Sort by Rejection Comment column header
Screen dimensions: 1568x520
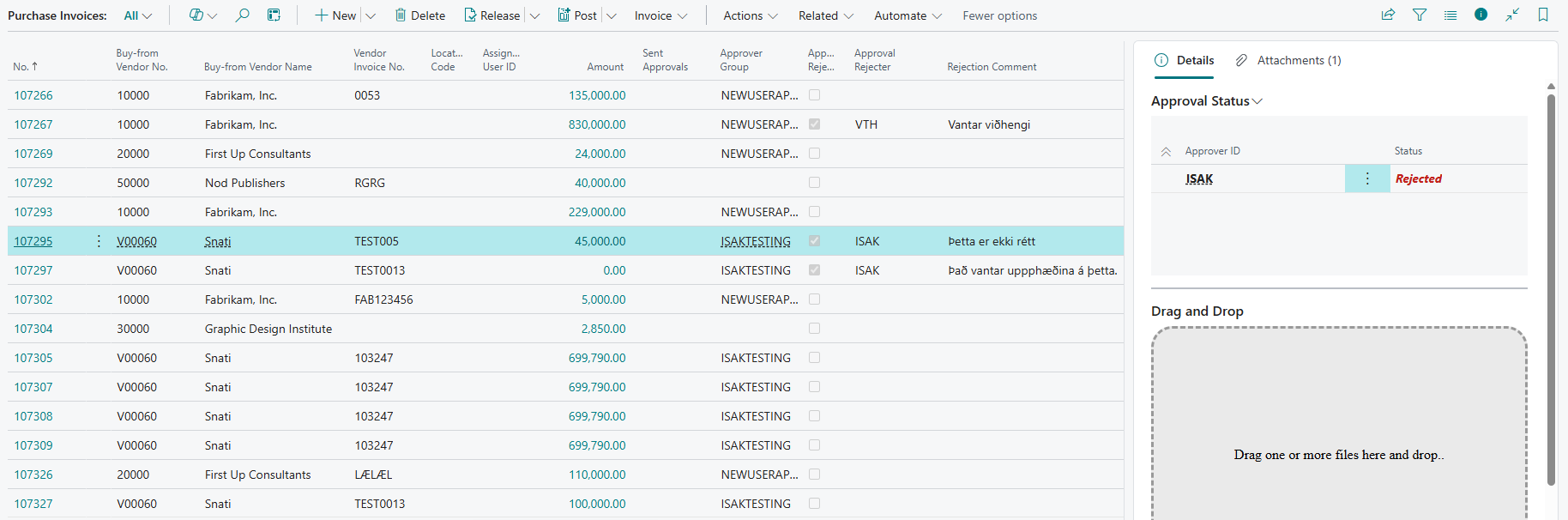pyautogui.click(x=992, y=67)
